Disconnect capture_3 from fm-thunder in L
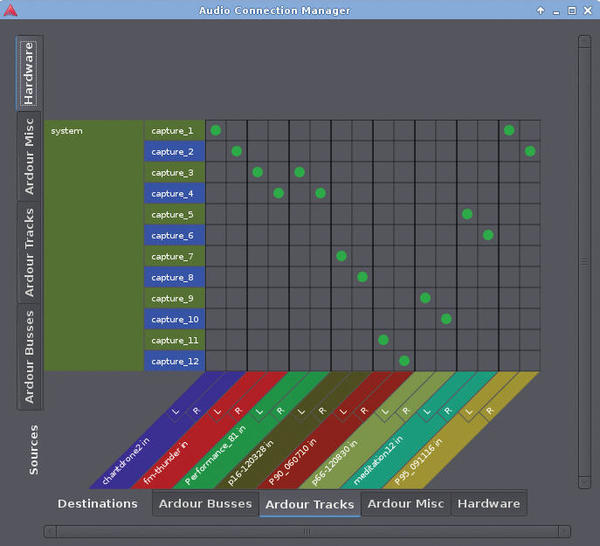This screenshot has width=600, height=546. tap(258, 172)
